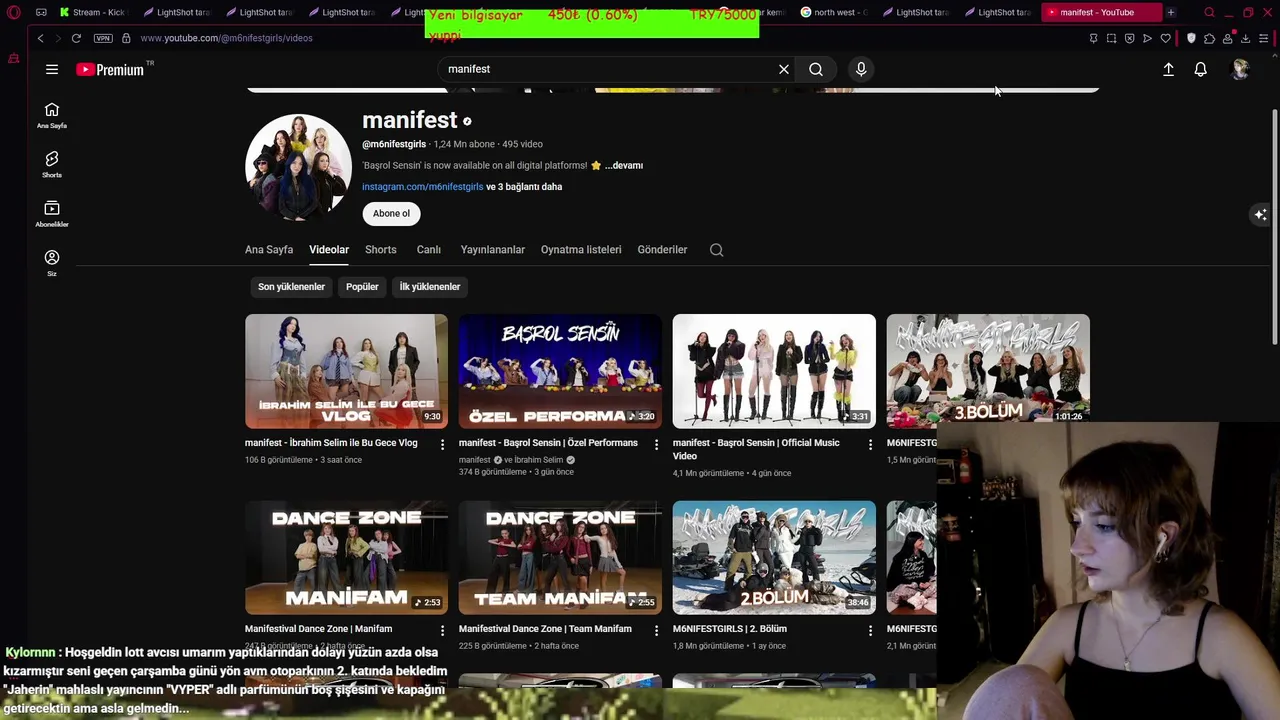The image size is (1280, 720).
Task: Open the channel Ana Sayfa tab
Action: (269, 250)
